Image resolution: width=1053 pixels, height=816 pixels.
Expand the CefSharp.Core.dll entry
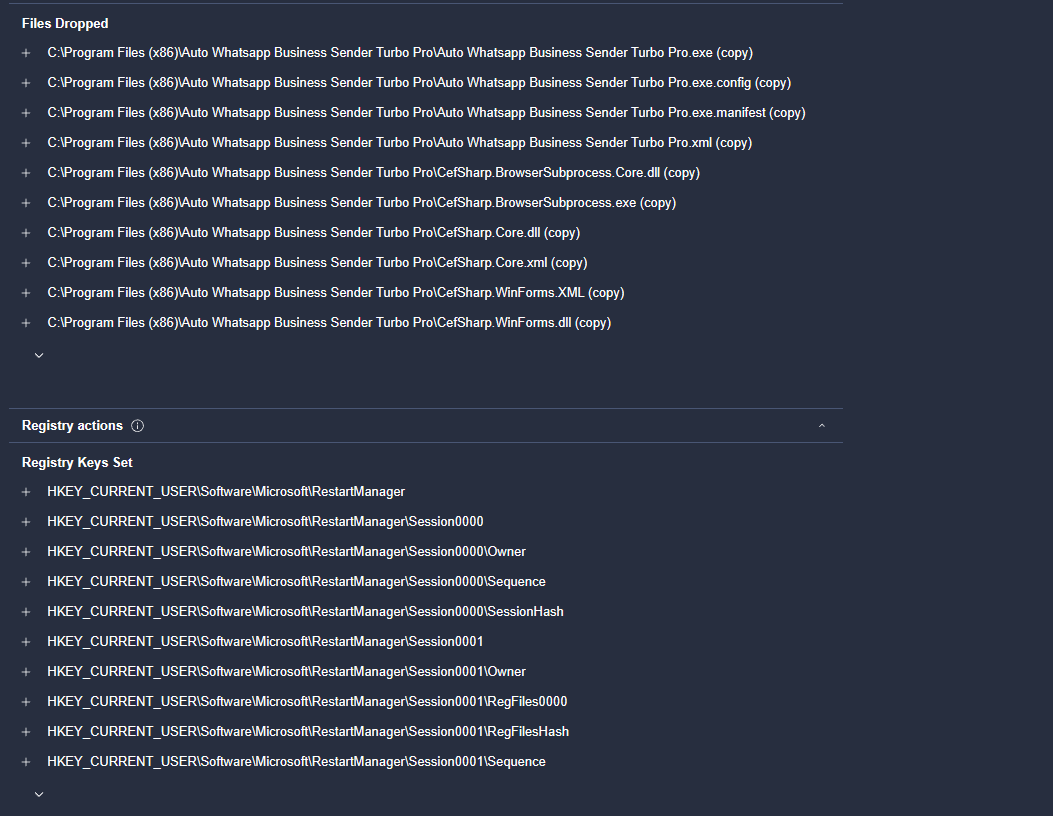click(26, 233)
